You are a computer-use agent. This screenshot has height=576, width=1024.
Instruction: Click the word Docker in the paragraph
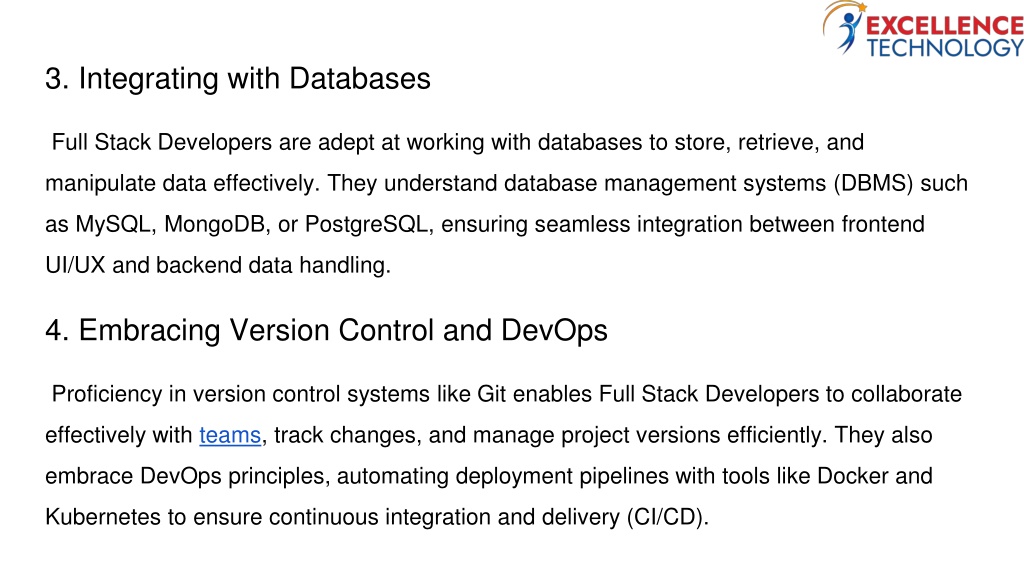[853, 476]
